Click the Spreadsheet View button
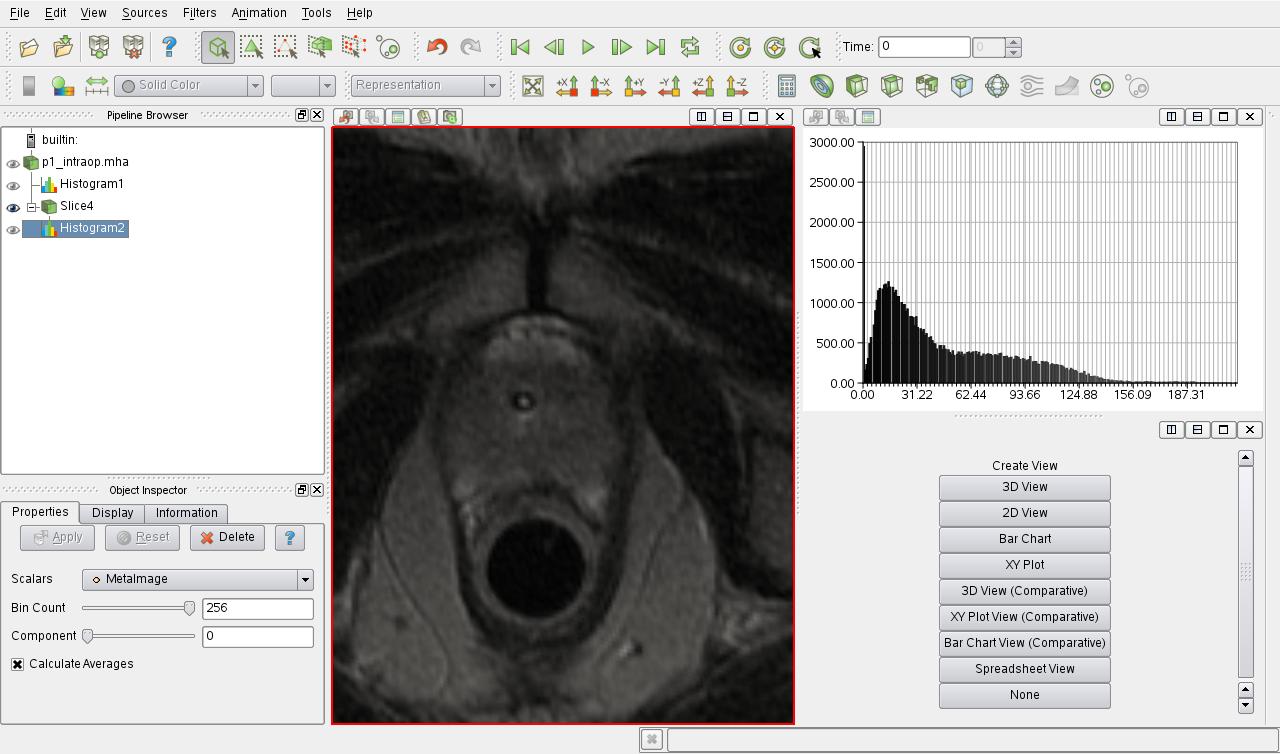The image size is (1280, 754). point(1024,669)
